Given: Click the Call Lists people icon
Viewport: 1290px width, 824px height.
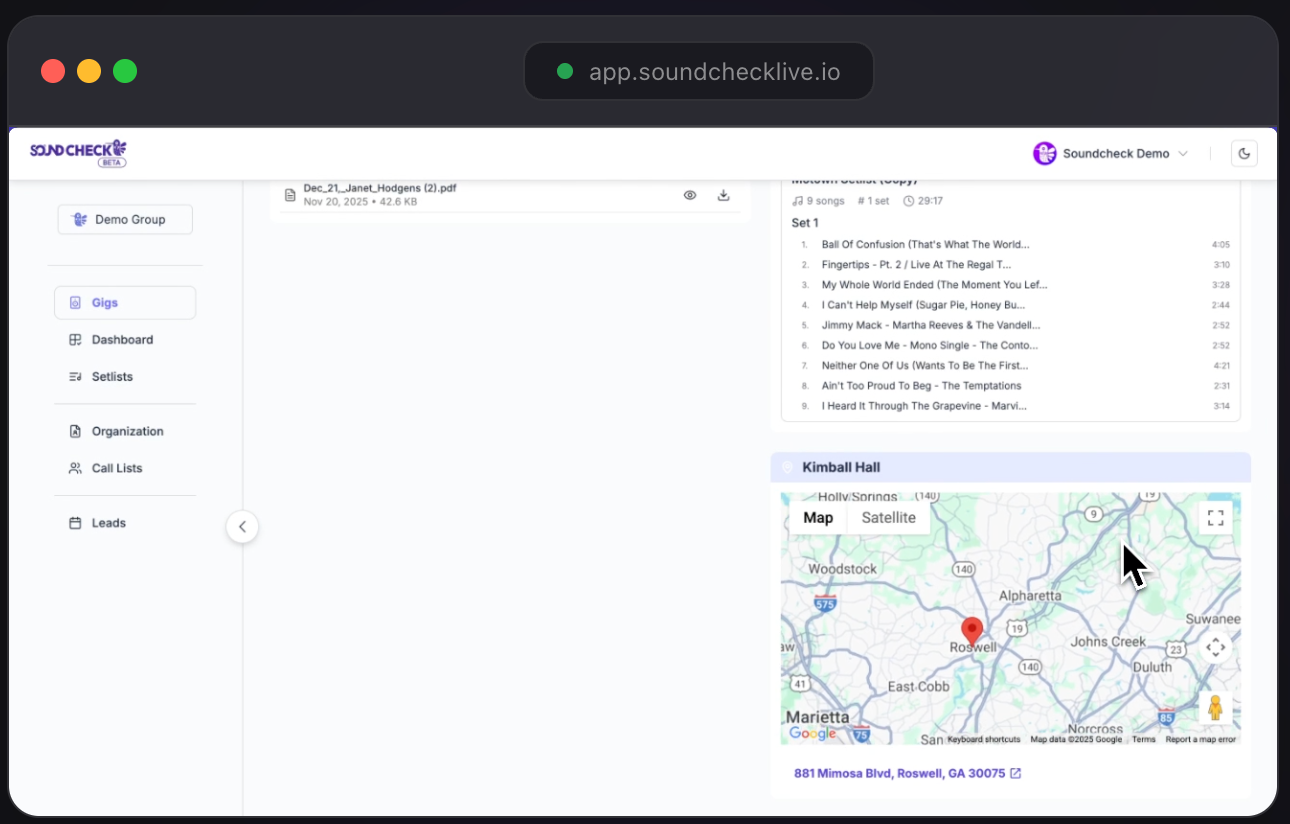Looking at the screenshot, I should tap(75, 469).
